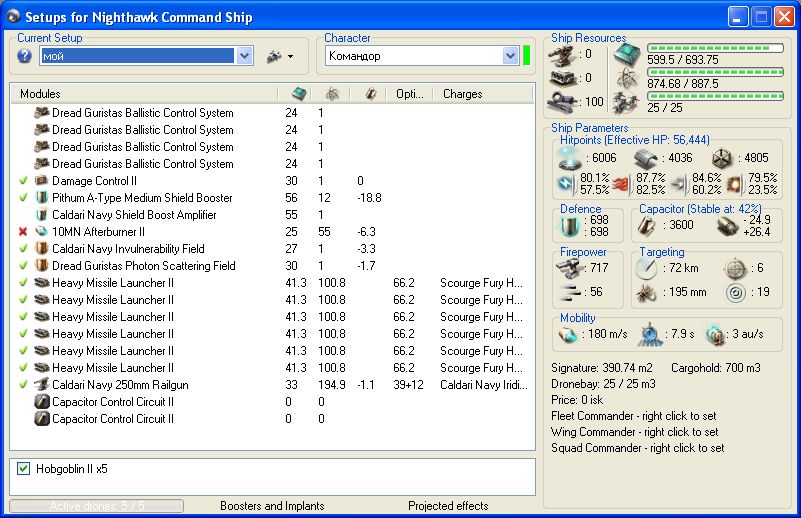The image size is (801, 518).
Task: Open the Character dropdown showing Командор
Action: [x=510, y=57]
